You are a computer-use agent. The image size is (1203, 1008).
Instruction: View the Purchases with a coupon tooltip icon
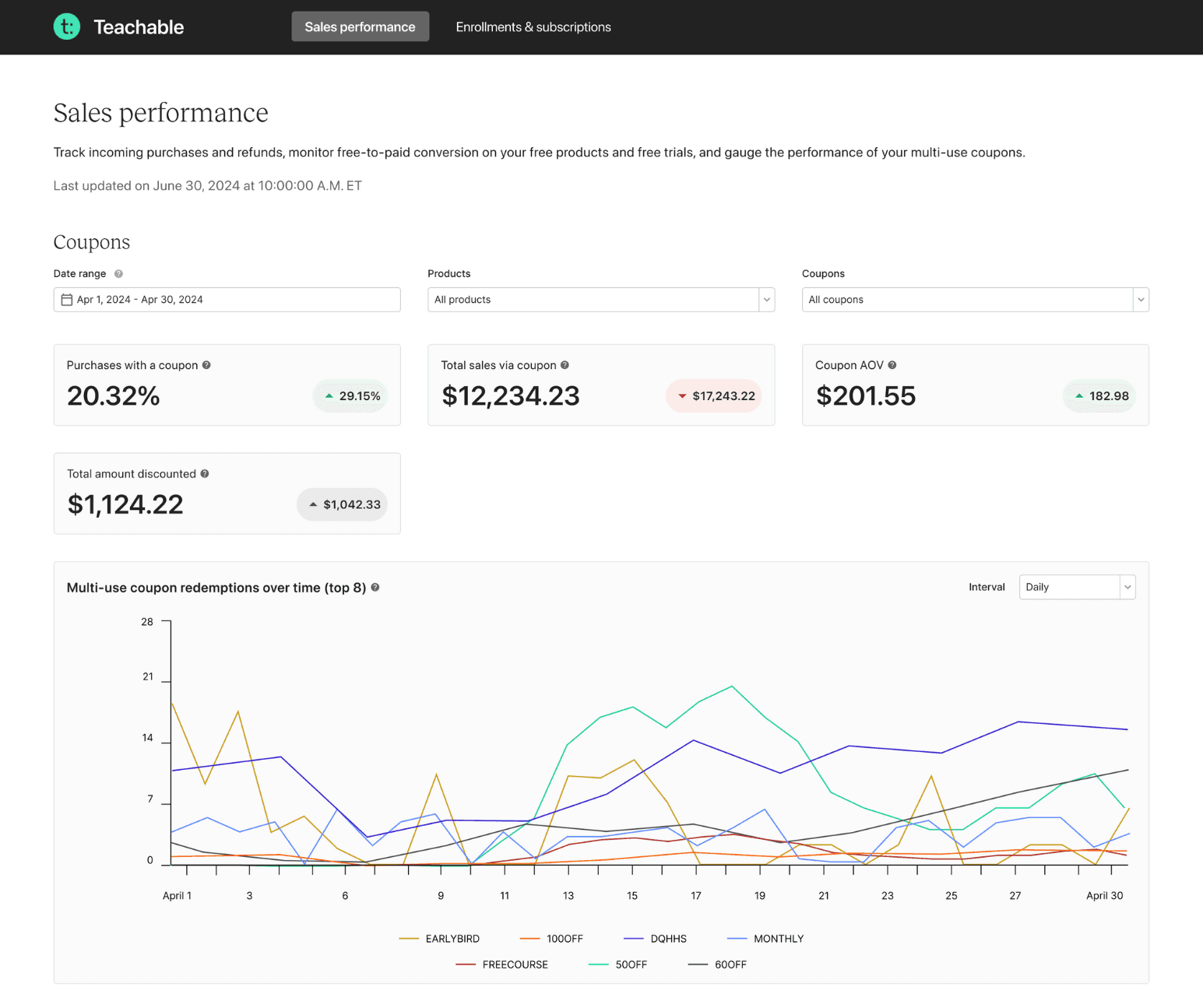(x=206, y=365)
